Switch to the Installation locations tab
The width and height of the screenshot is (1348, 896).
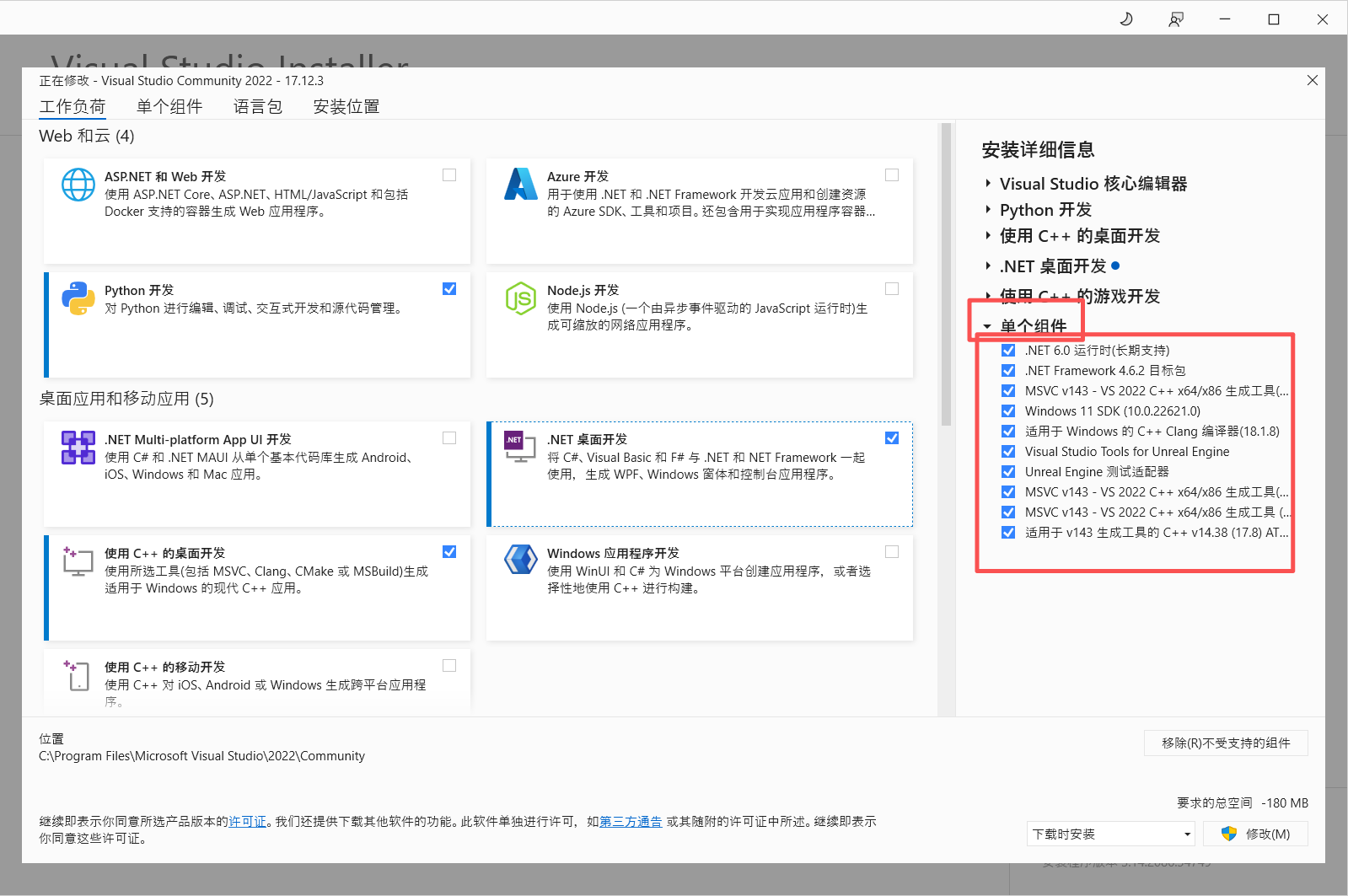[346, 107]
